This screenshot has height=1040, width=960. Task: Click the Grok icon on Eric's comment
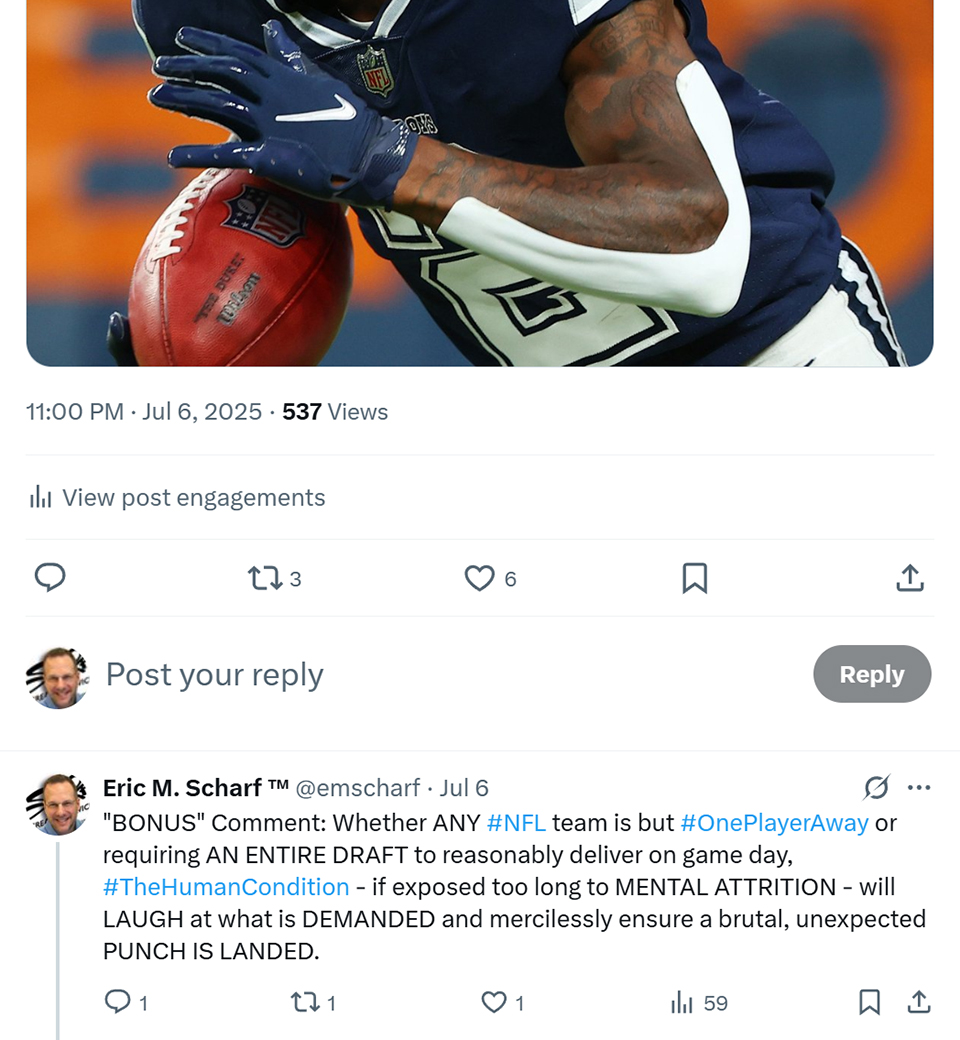pyautogui.click(x=876, y=788)
